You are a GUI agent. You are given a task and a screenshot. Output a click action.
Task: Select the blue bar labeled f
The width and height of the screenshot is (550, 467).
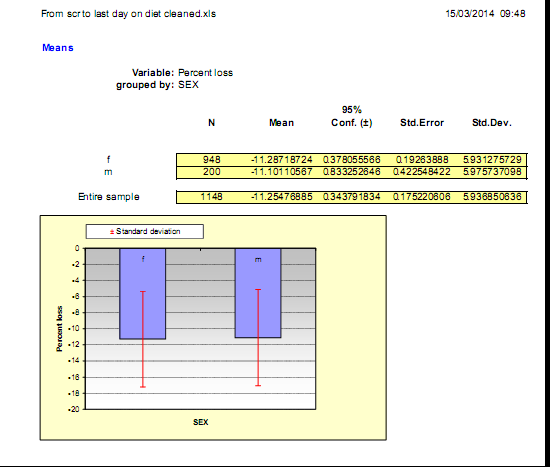click(x=142, y=294)
